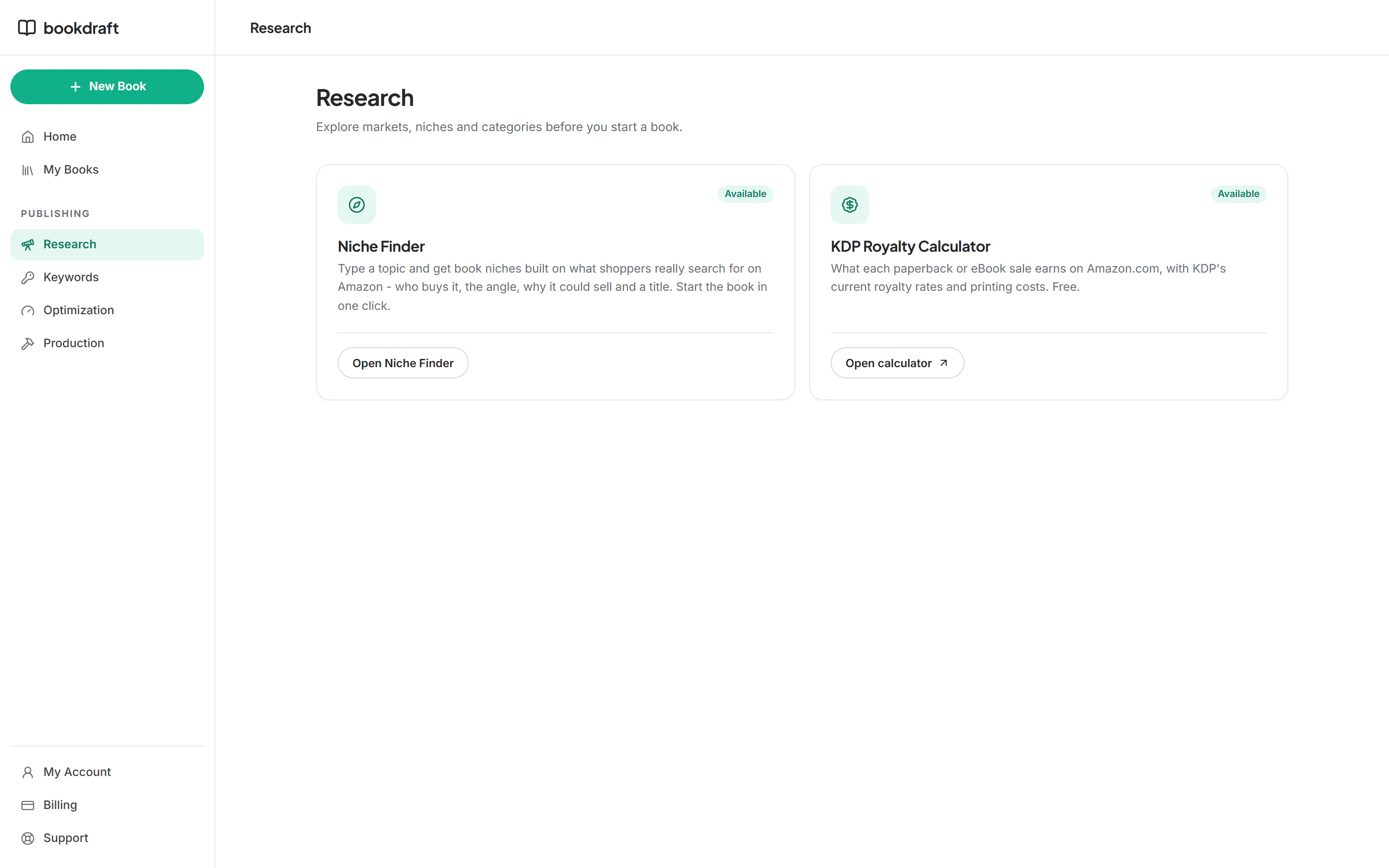Open My Account settings
The height and width of the screenshot is (868, 1389).
point(107,772)
